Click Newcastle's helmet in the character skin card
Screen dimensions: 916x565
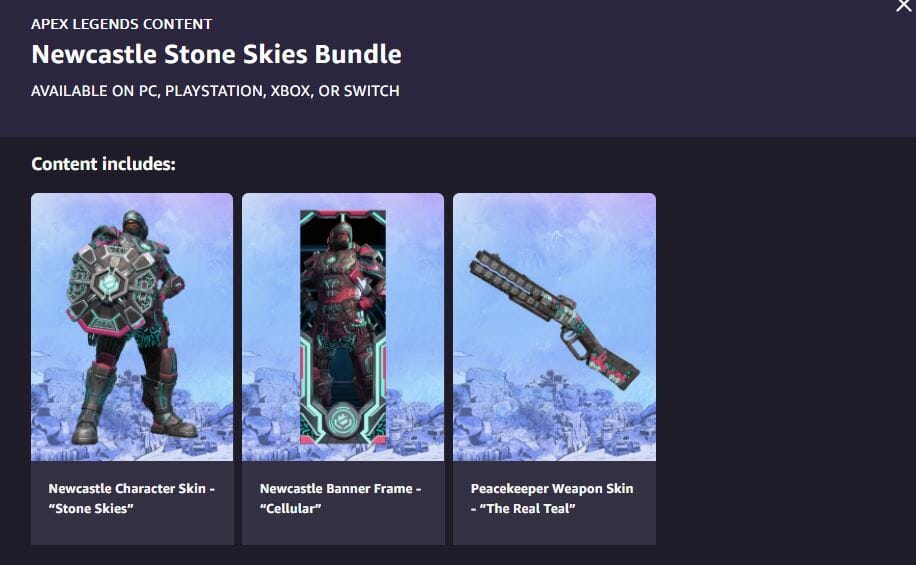point(135,224)
